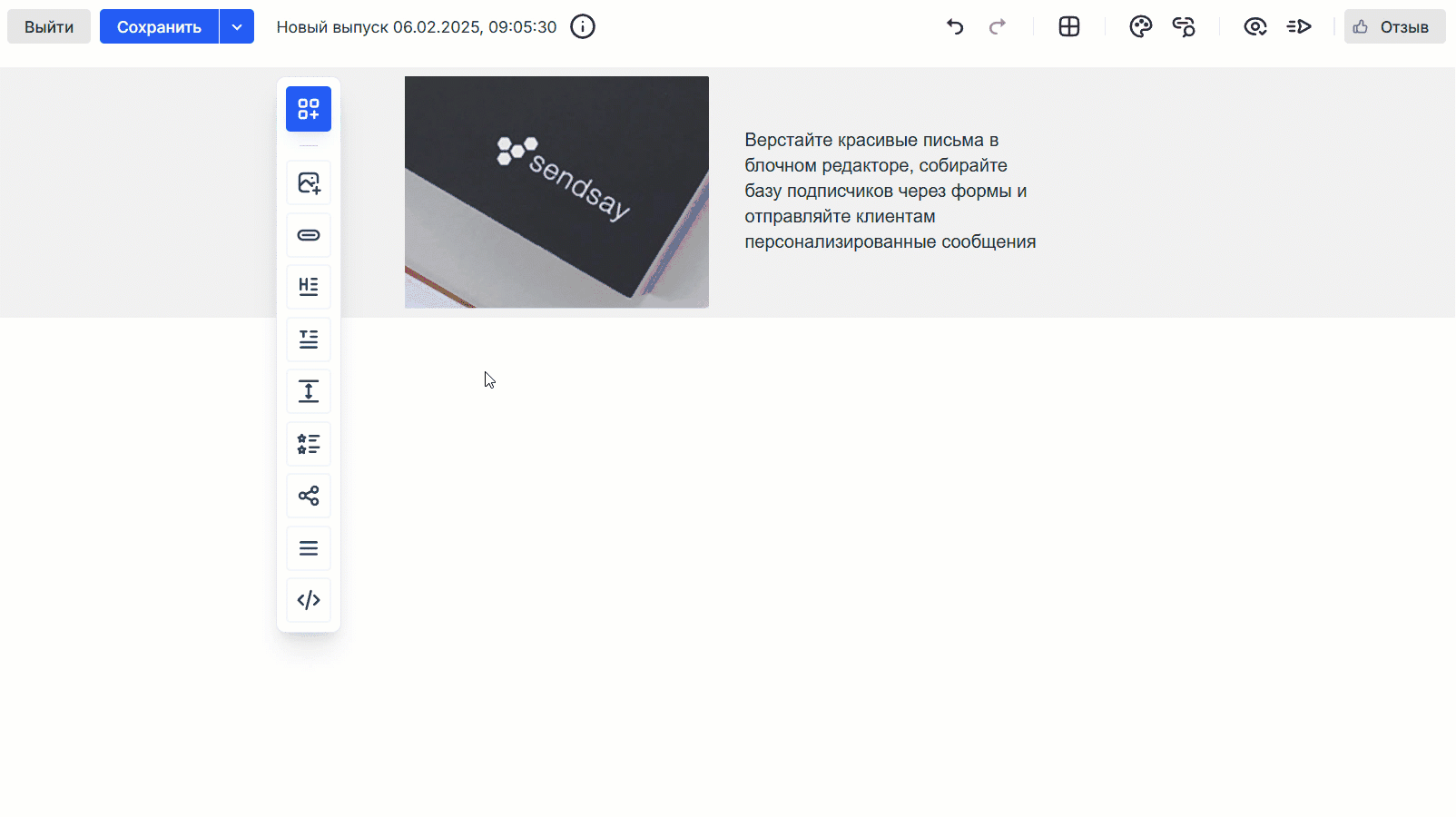Insert a star list block
This screenshot has width=1456, height=817.
coord(309,444)
